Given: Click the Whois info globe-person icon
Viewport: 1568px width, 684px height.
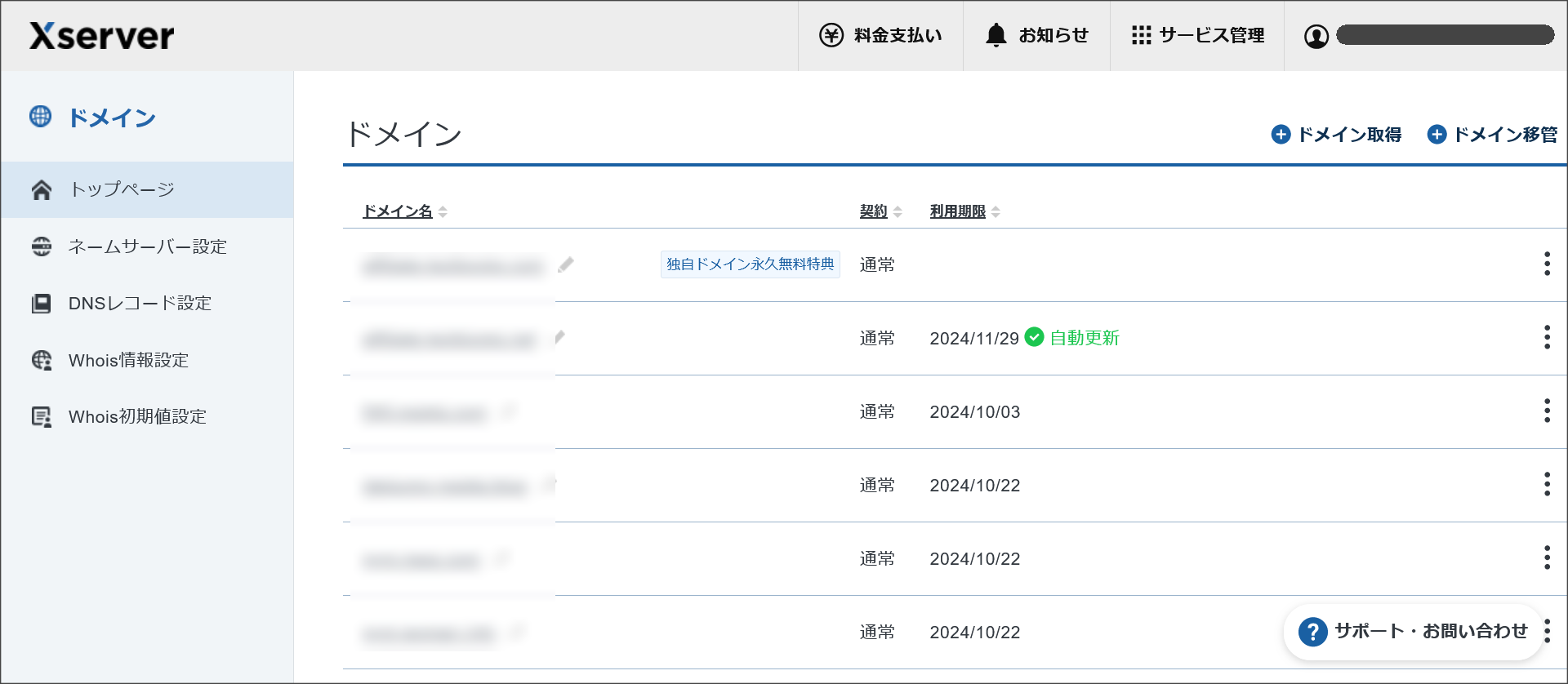Looking at the screenshot, I should coord(42,360).
